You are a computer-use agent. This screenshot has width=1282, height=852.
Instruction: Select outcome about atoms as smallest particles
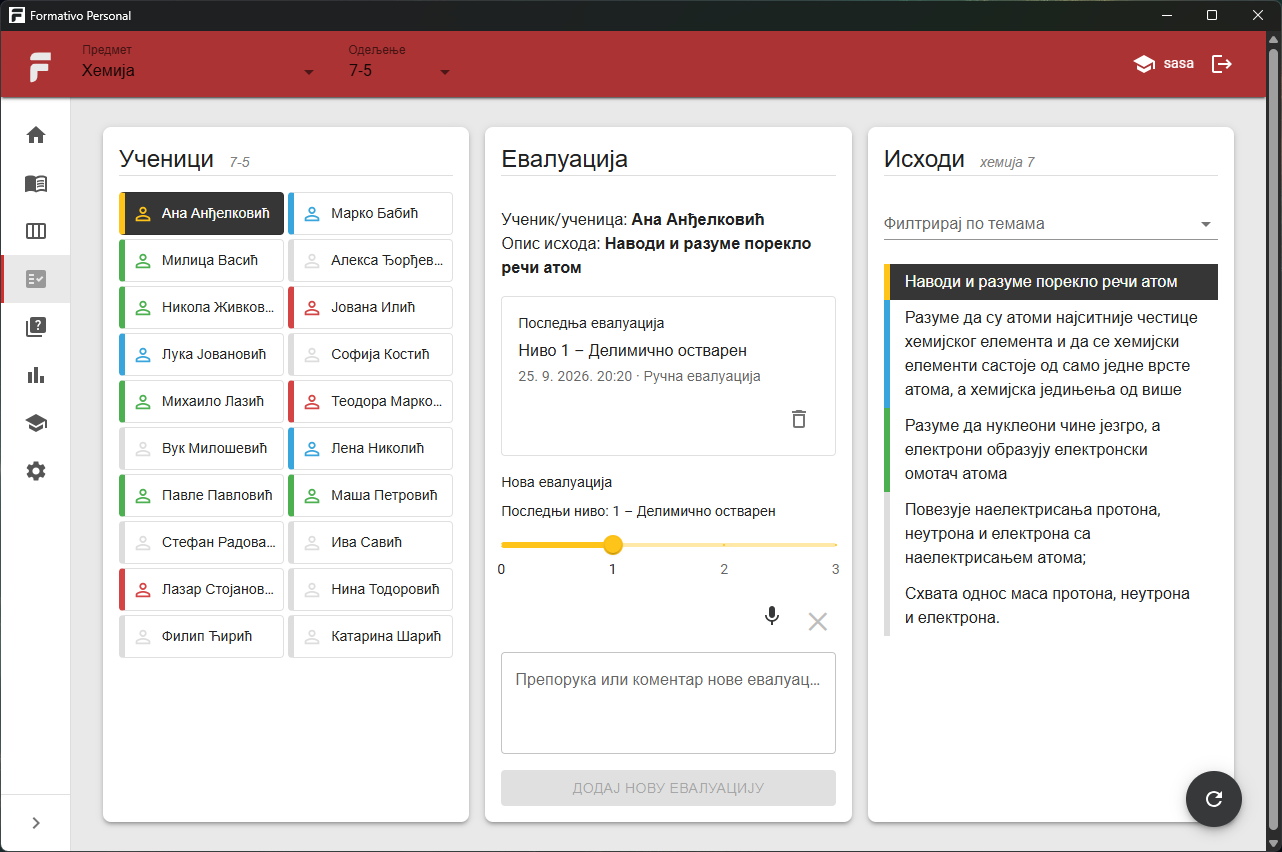click(x=1051, y=354)
